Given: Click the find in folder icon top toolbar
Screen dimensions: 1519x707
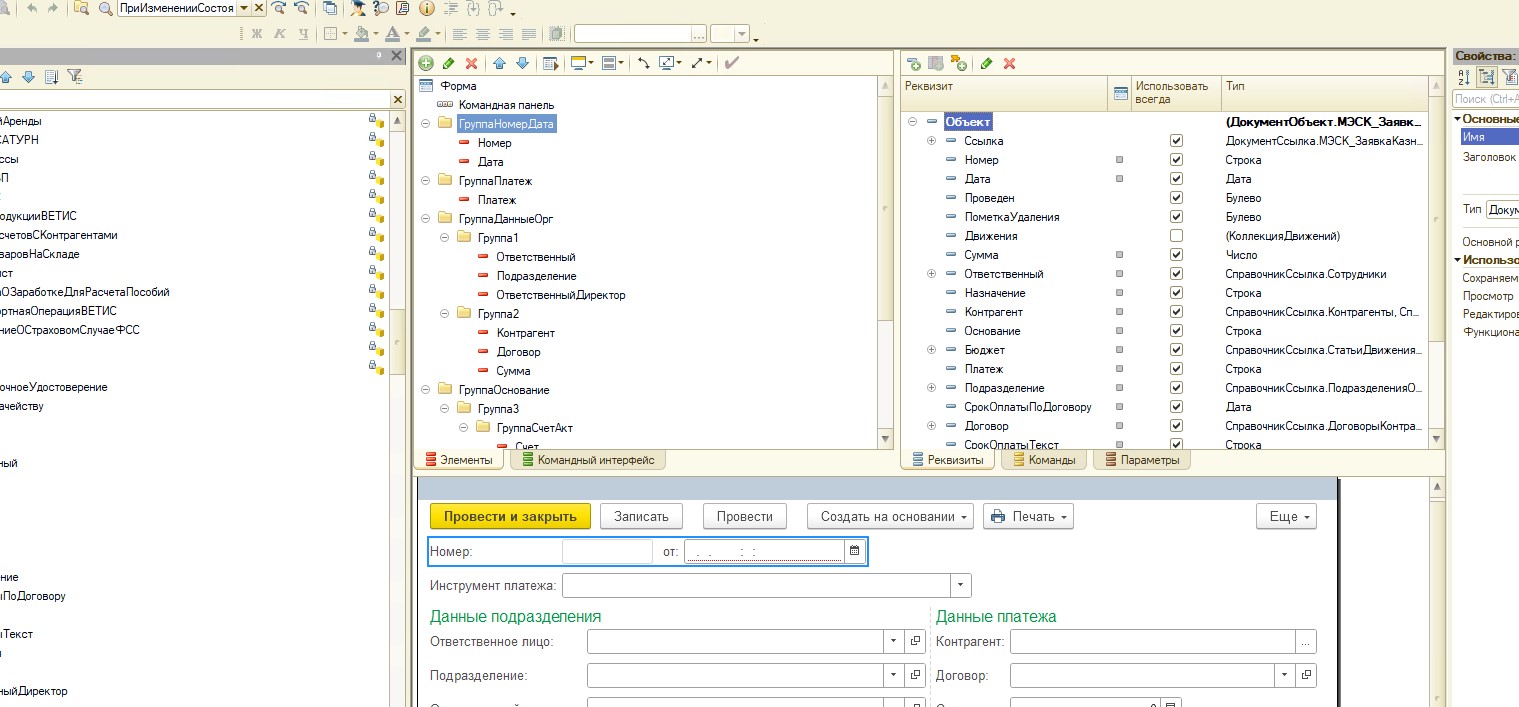Looking at the screenshot, I should point(81,8).
